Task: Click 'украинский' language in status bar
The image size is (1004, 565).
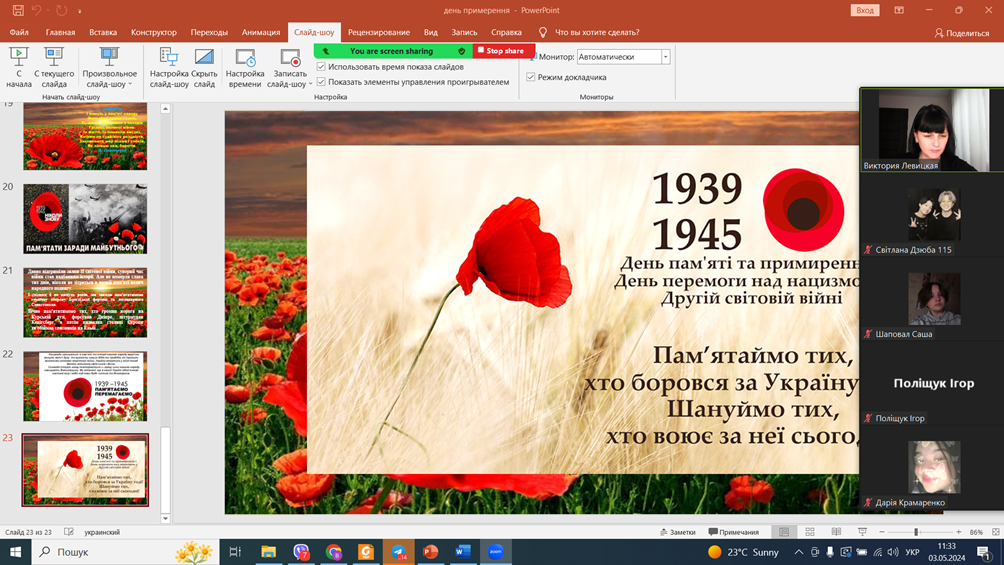Action: pyautogui.click(x=102, y=532)
